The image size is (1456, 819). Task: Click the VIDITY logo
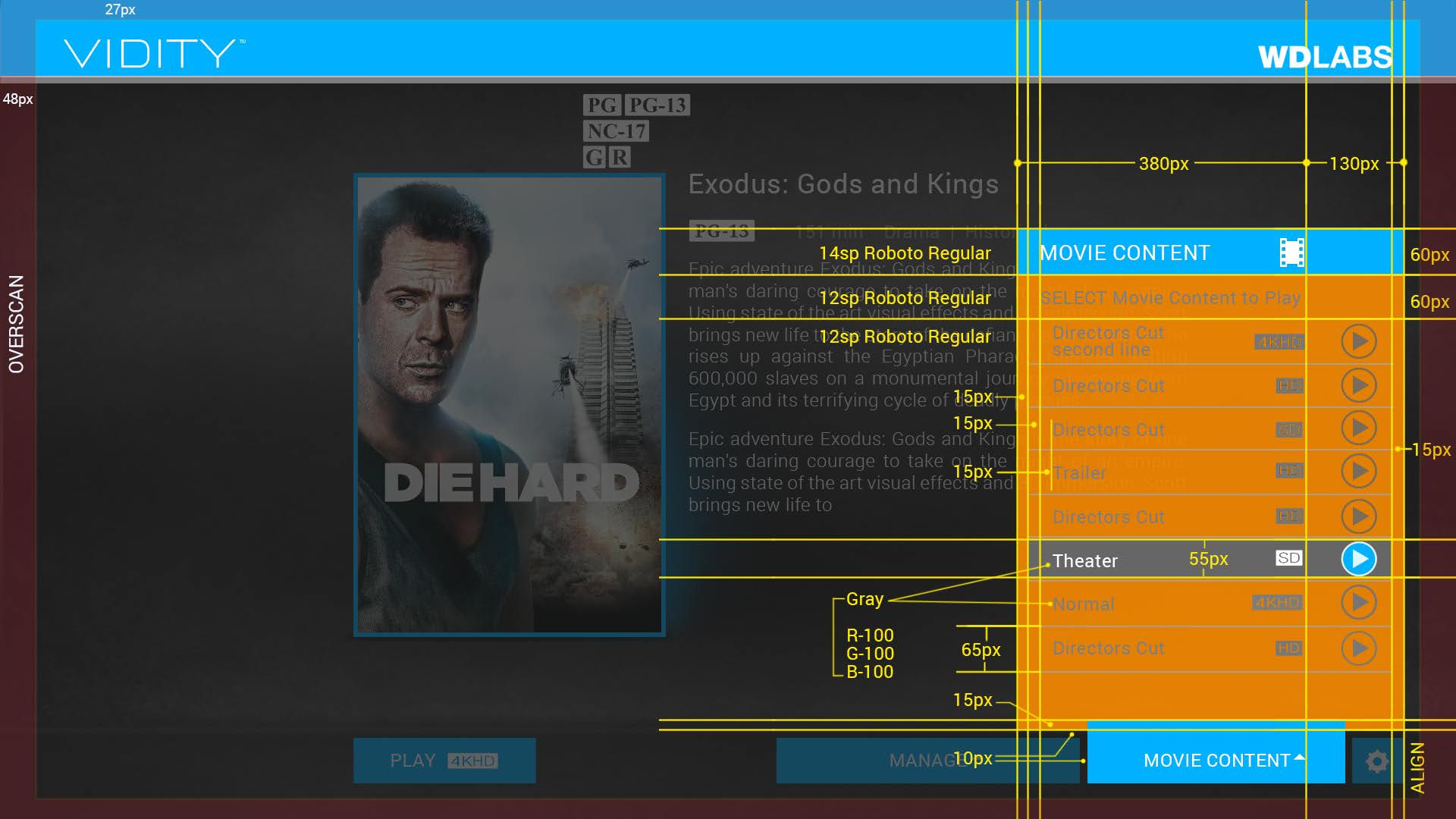(x=155, y=54)
